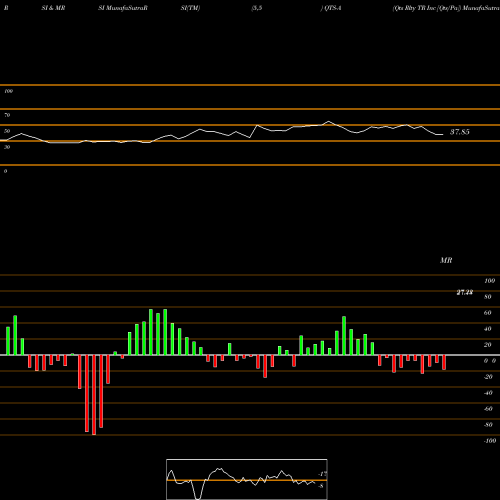Viewport: 500px width, 500px height.
Task: Open the mini overview chart thumbnail
Action: coord(247,479)
